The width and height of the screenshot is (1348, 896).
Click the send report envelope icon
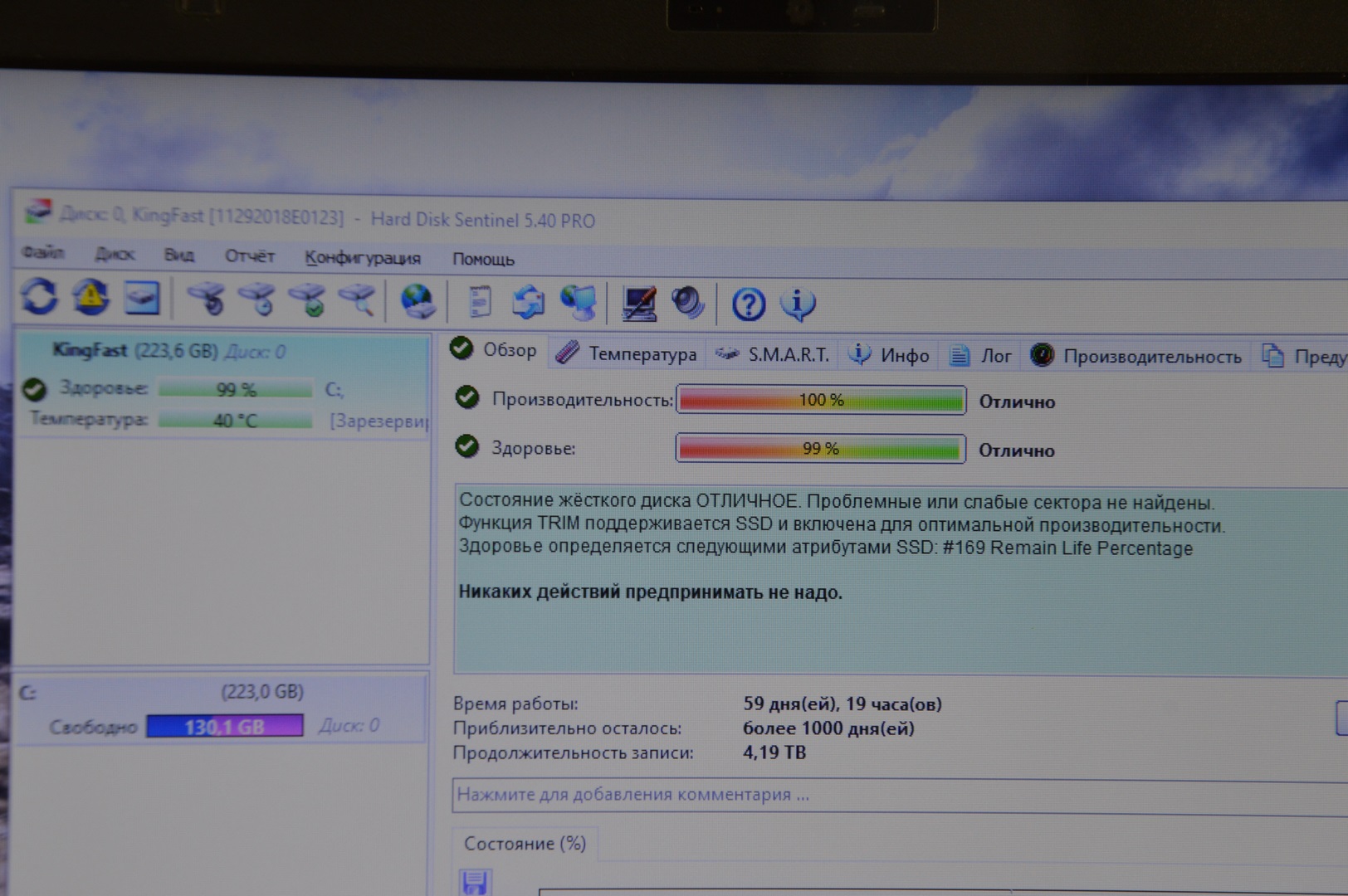tap(528, 303)
